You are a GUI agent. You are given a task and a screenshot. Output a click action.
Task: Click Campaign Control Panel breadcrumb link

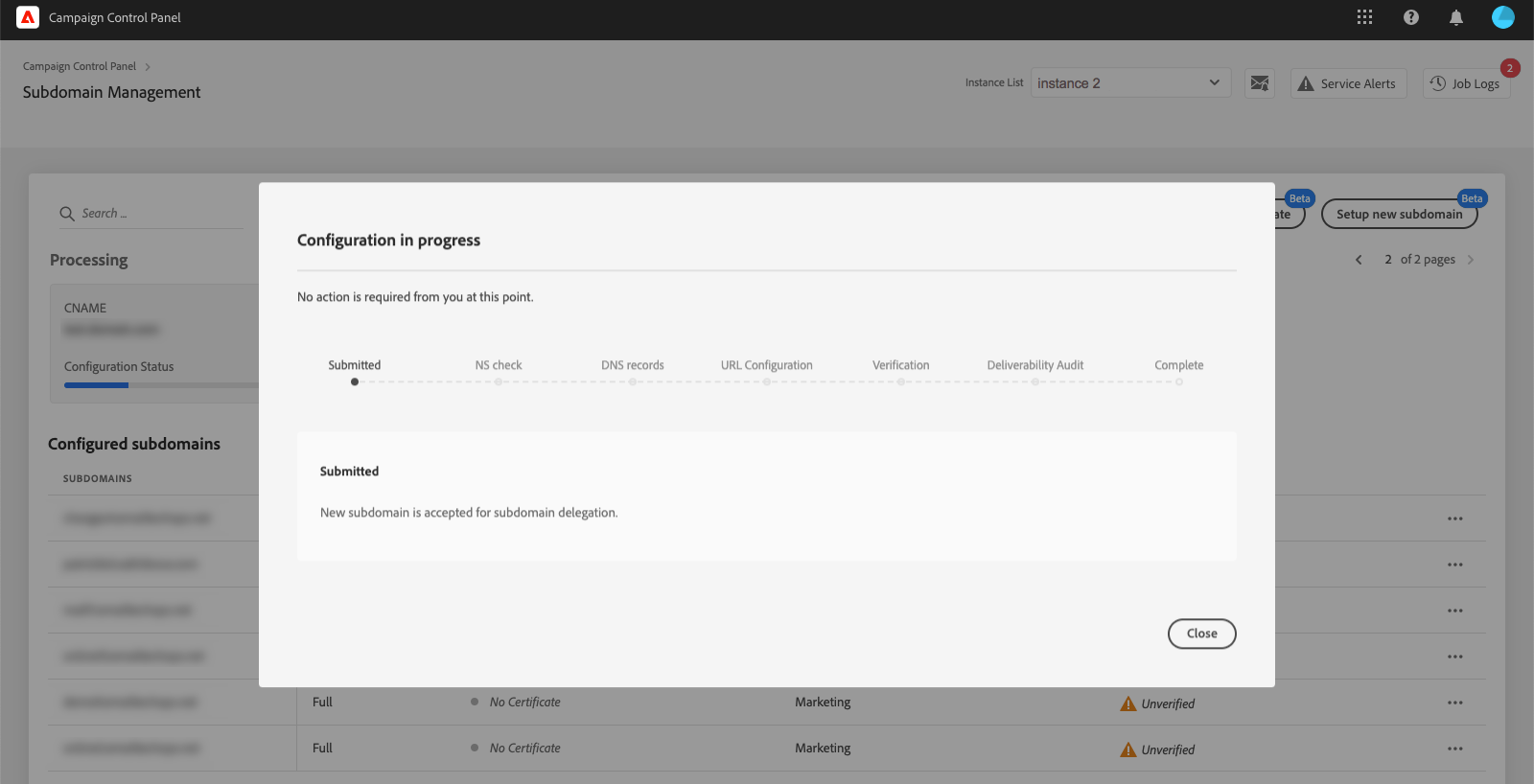coord(80,66)
